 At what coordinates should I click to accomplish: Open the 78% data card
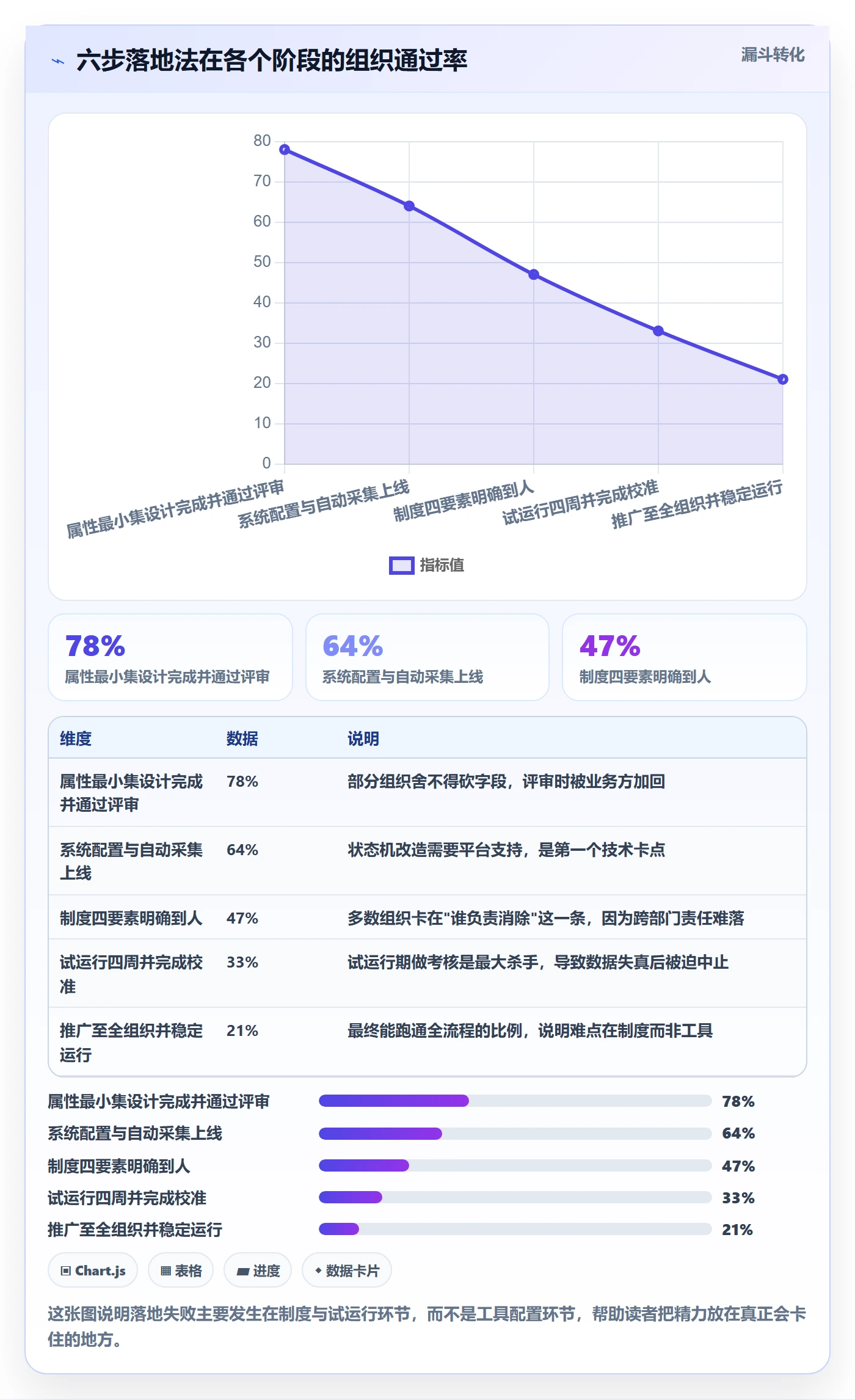[x=170, y=657]
